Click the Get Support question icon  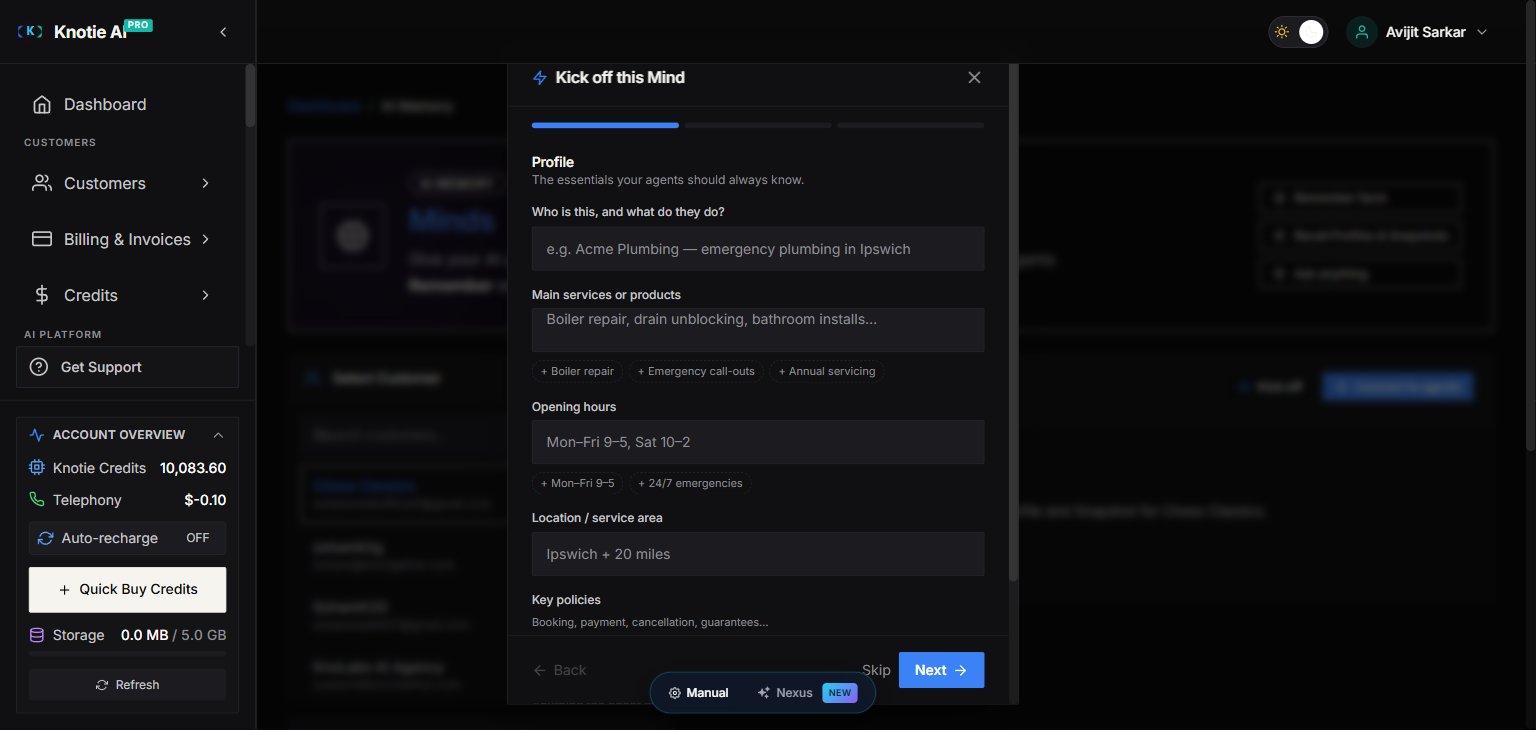[x=39, y=367]
